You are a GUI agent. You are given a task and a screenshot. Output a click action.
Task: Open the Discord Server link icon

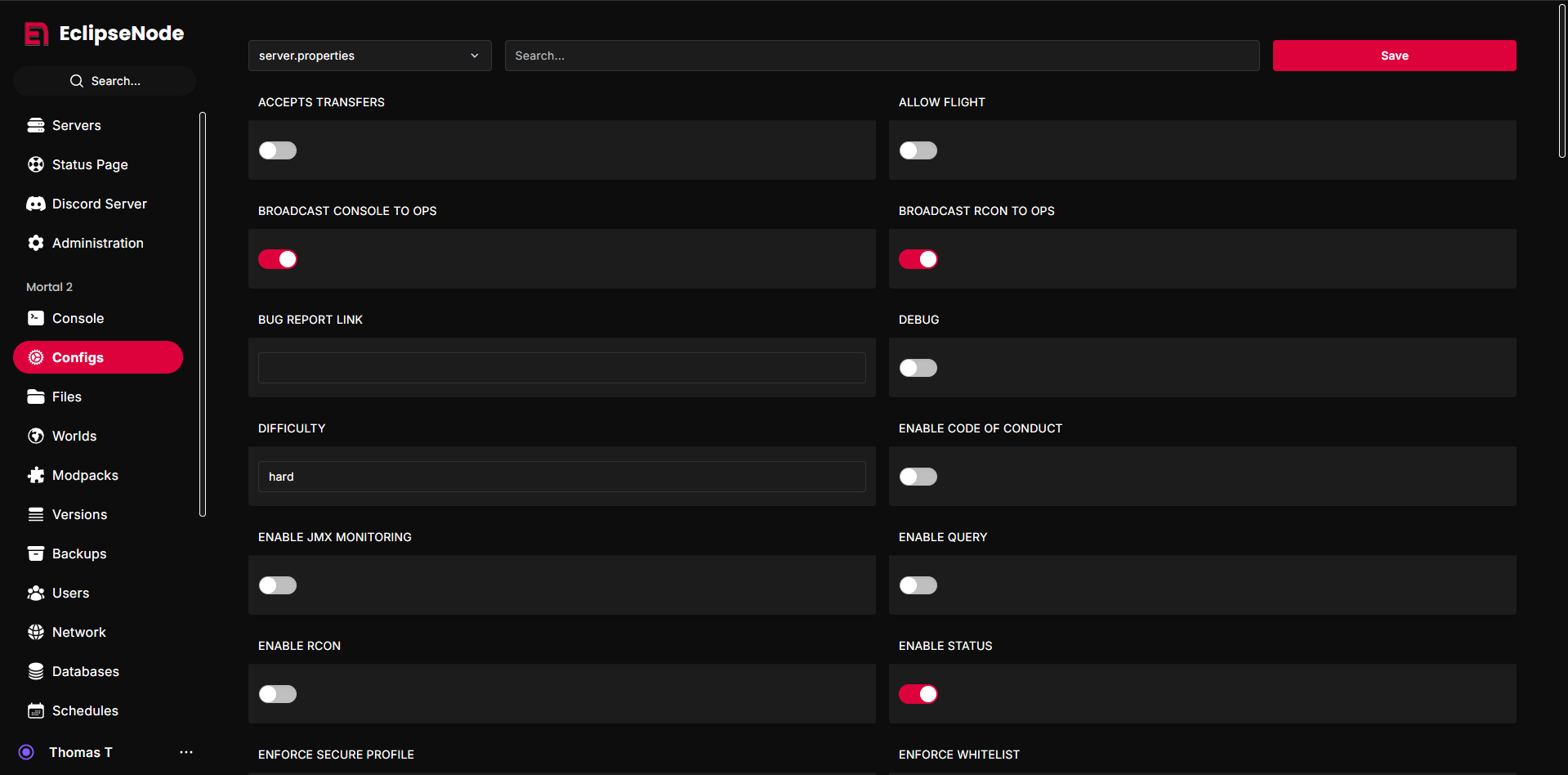[36, 204]
